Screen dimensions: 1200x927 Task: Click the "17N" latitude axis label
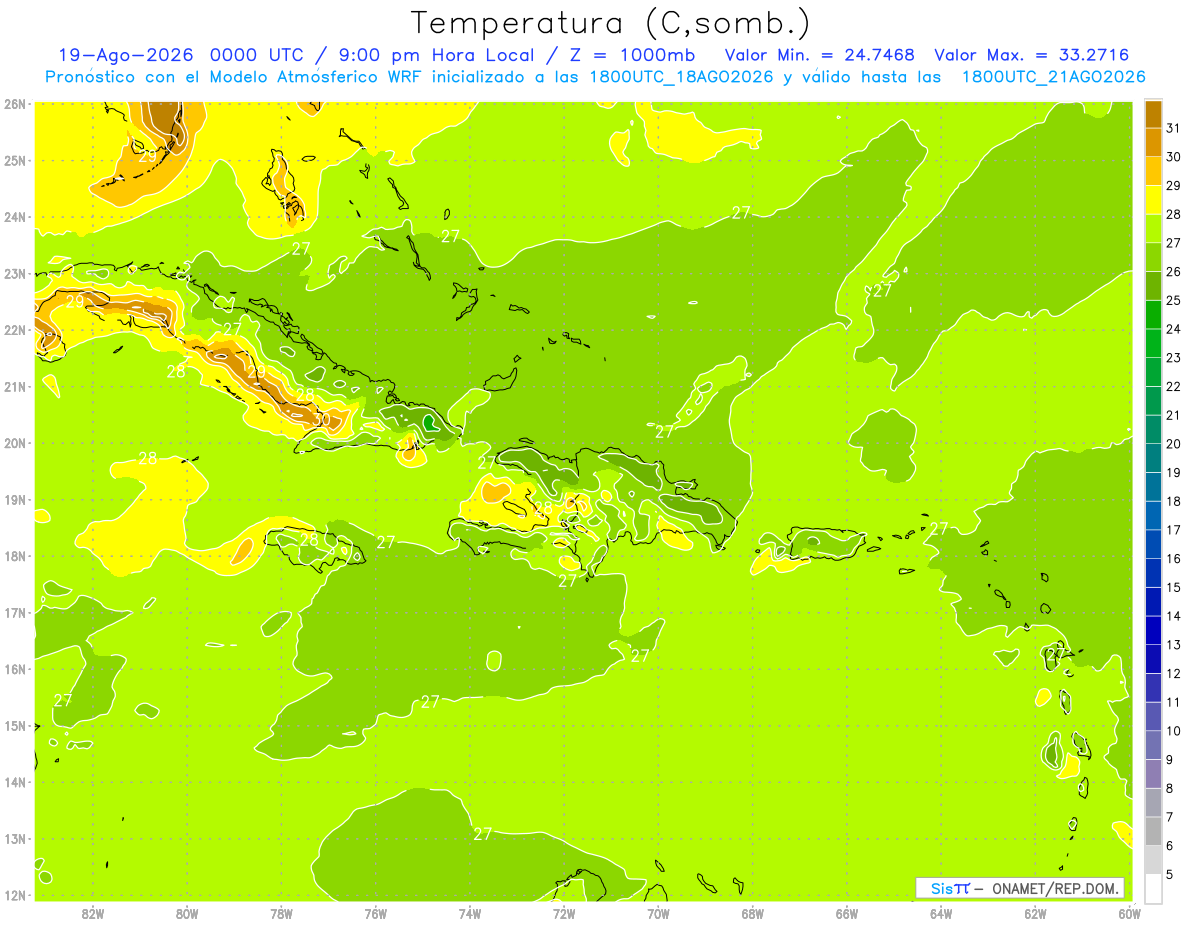[14, 612]
